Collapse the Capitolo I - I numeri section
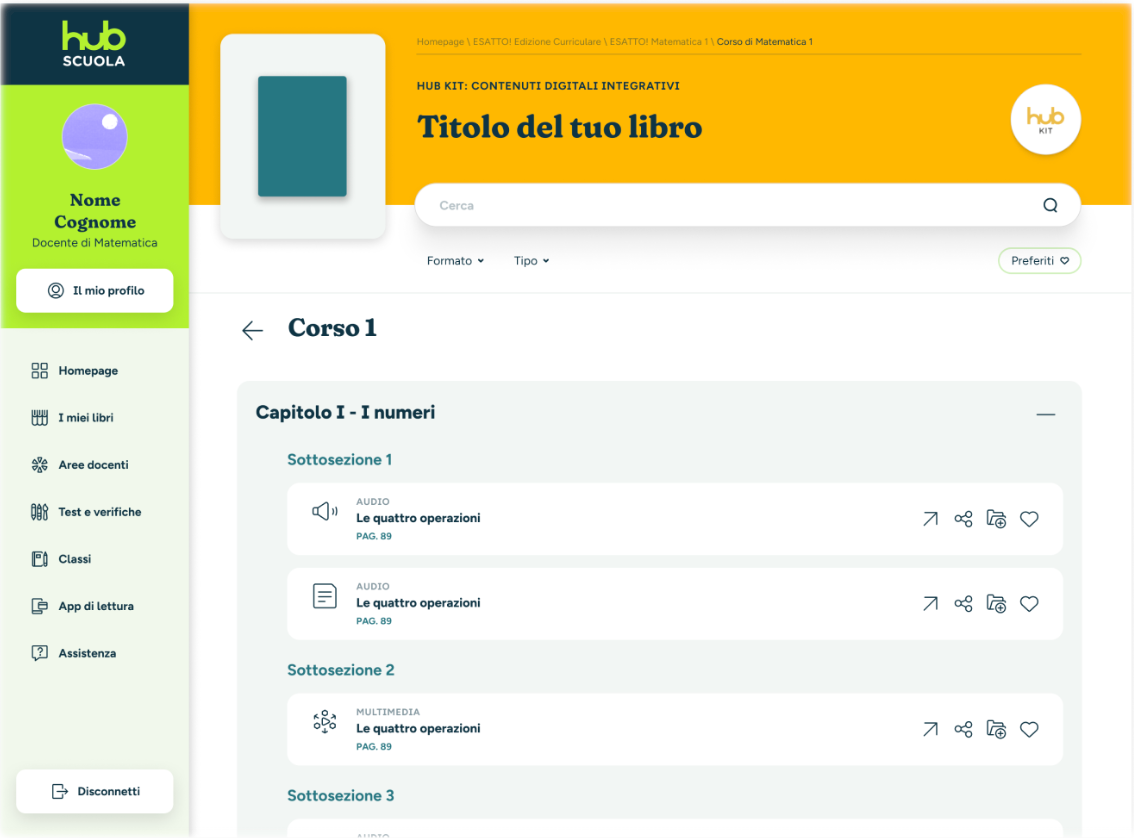1134x838 pixels. pyautogui.click(x=1045, y=414)
